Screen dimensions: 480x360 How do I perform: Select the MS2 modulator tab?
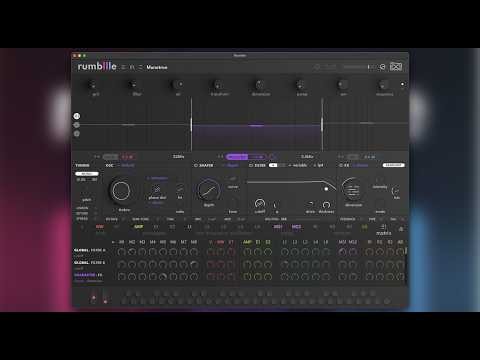[296, 227]
